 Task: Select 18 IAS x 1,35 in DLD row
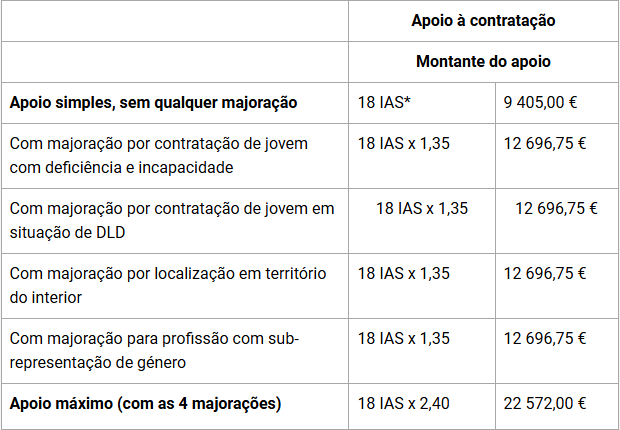pyautogui.click(x=422, y=208)
